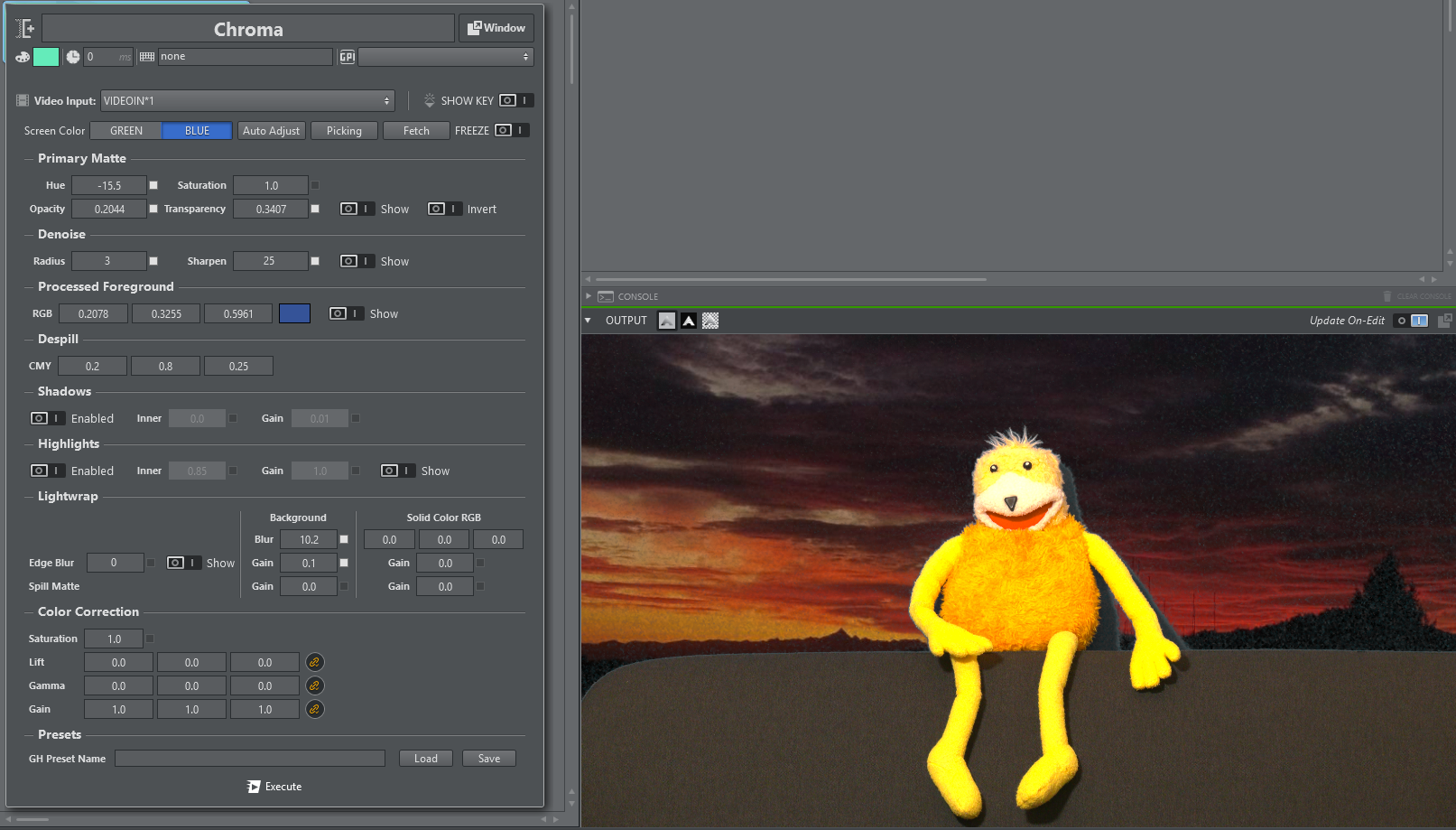
Task: Toggle the Primary Matte Invert switch
Action: pos(444,209)
